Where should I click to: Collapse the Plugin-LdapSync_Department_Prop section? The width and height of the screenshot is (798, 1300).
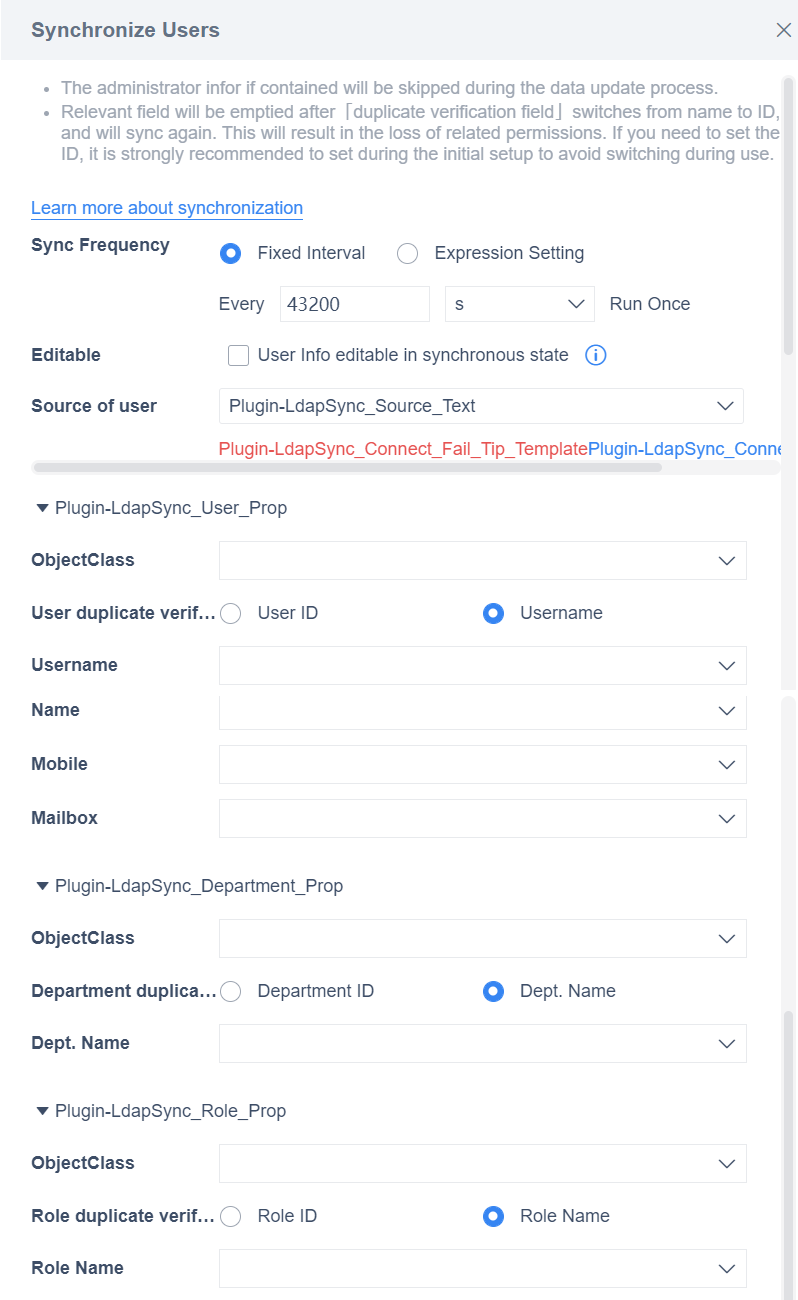coord(42,885)
